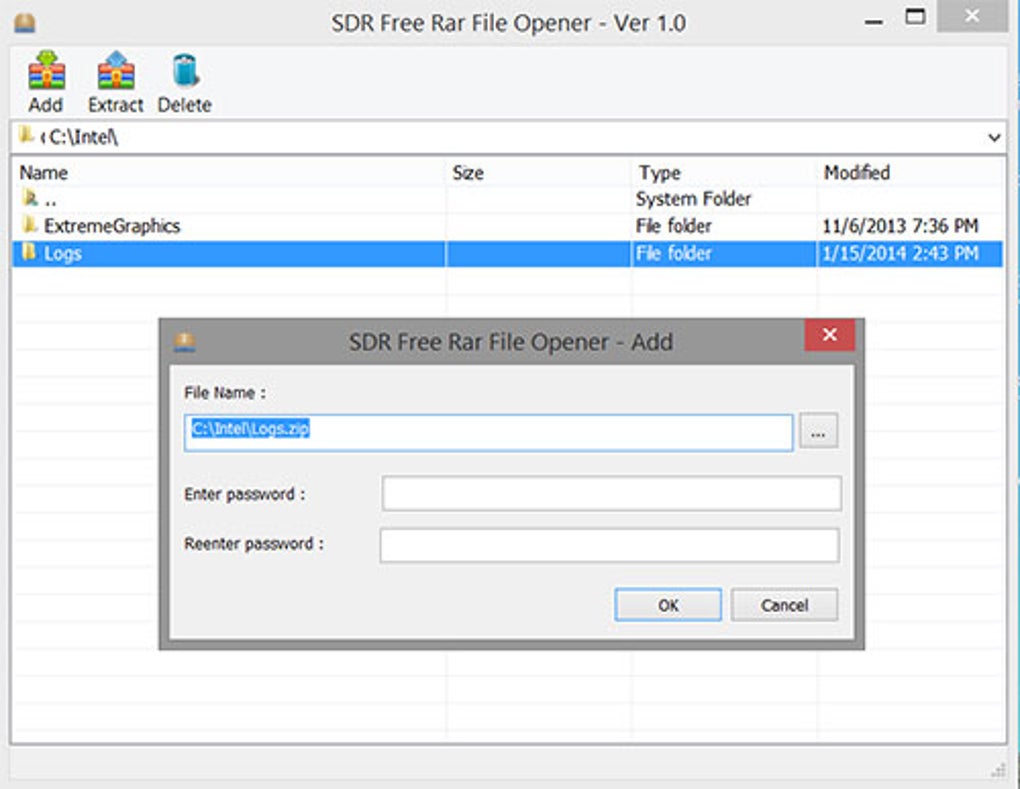Click the browse '...' button

click(818, 431)
